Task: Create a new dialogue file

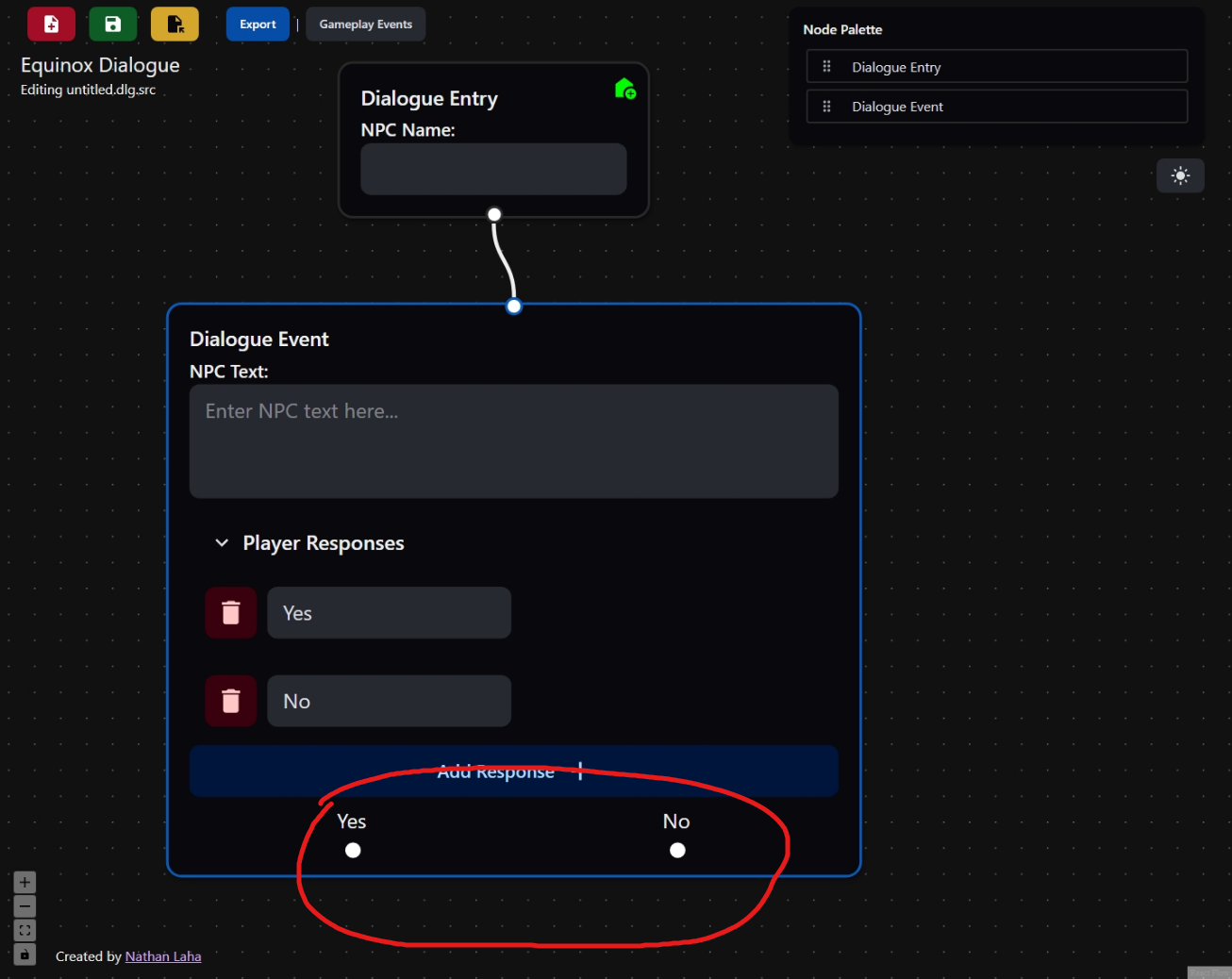Action: [x=51, y=24]
